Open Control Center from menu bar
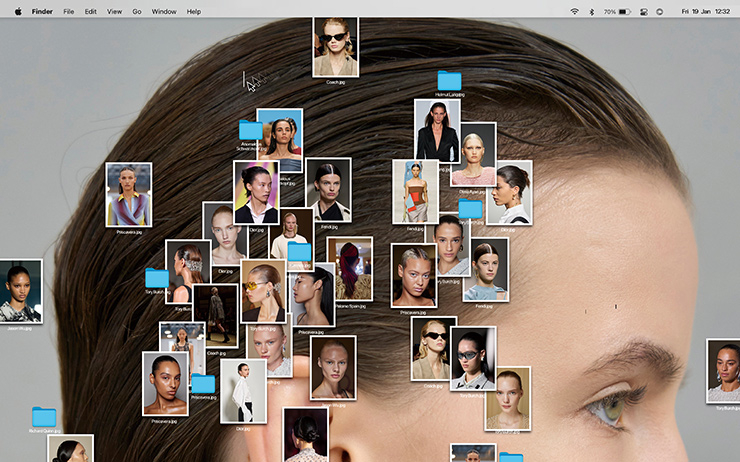This screenshot has width=740, height=462. coord(658,11)
